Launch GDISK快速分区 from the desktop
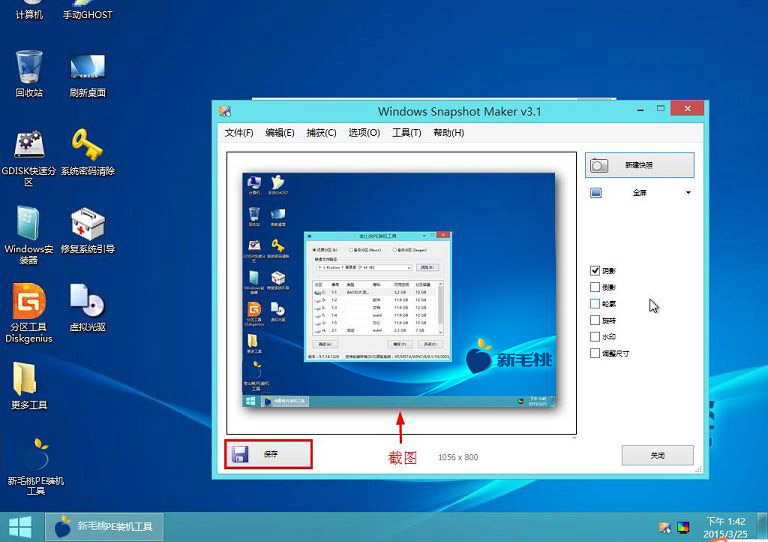This screenshot has height=542, width=768. (29, 158)
